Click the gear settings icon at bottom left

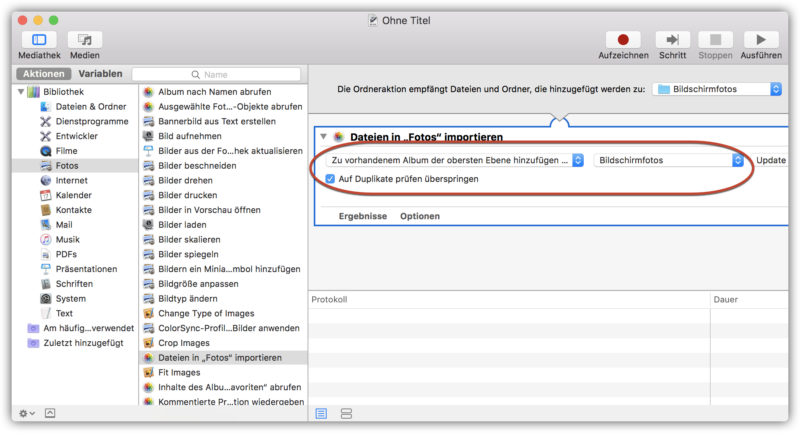(25, 413)
